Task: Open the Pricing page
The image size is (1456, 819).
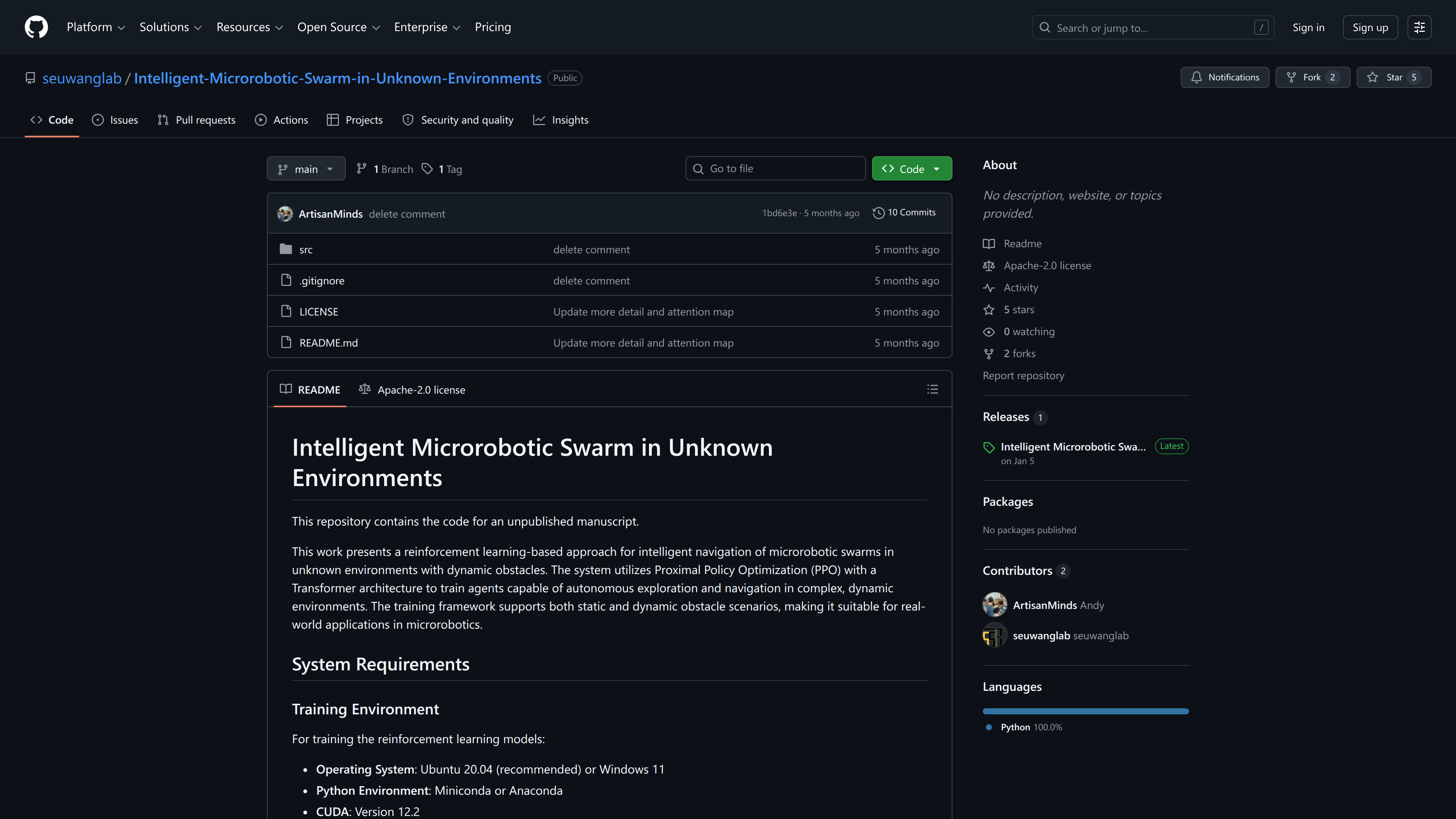Action: [x=492, y=27]
